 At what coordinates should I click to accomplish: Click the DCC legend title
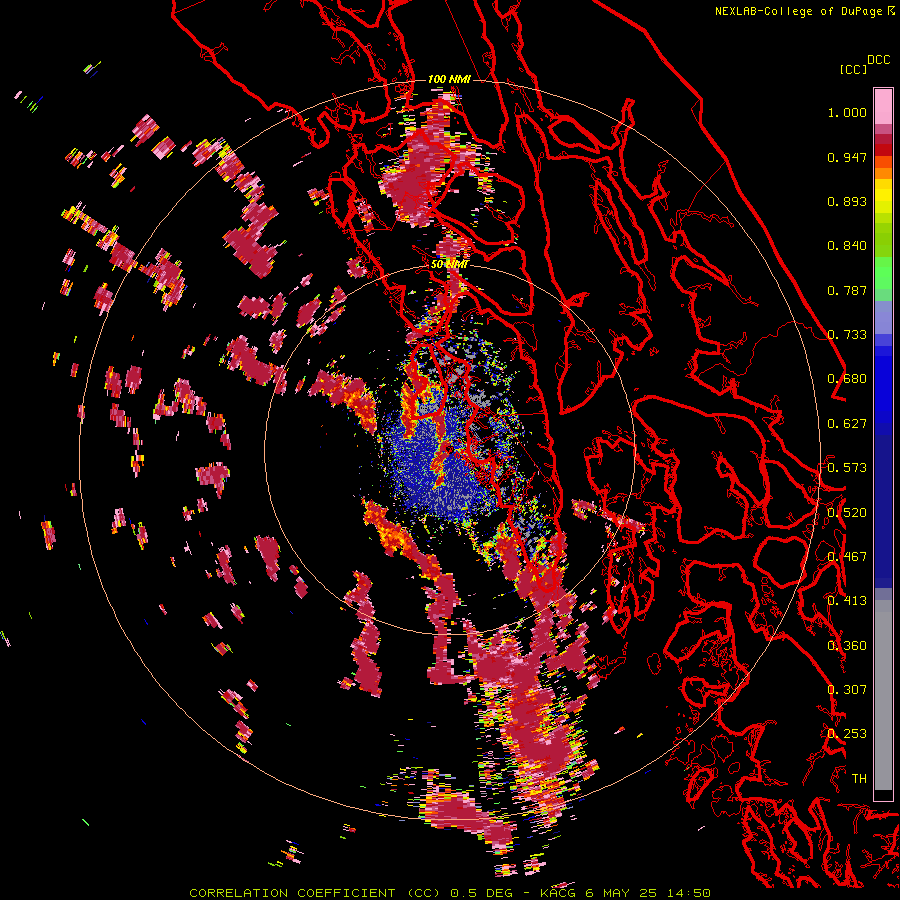(878, 60)
